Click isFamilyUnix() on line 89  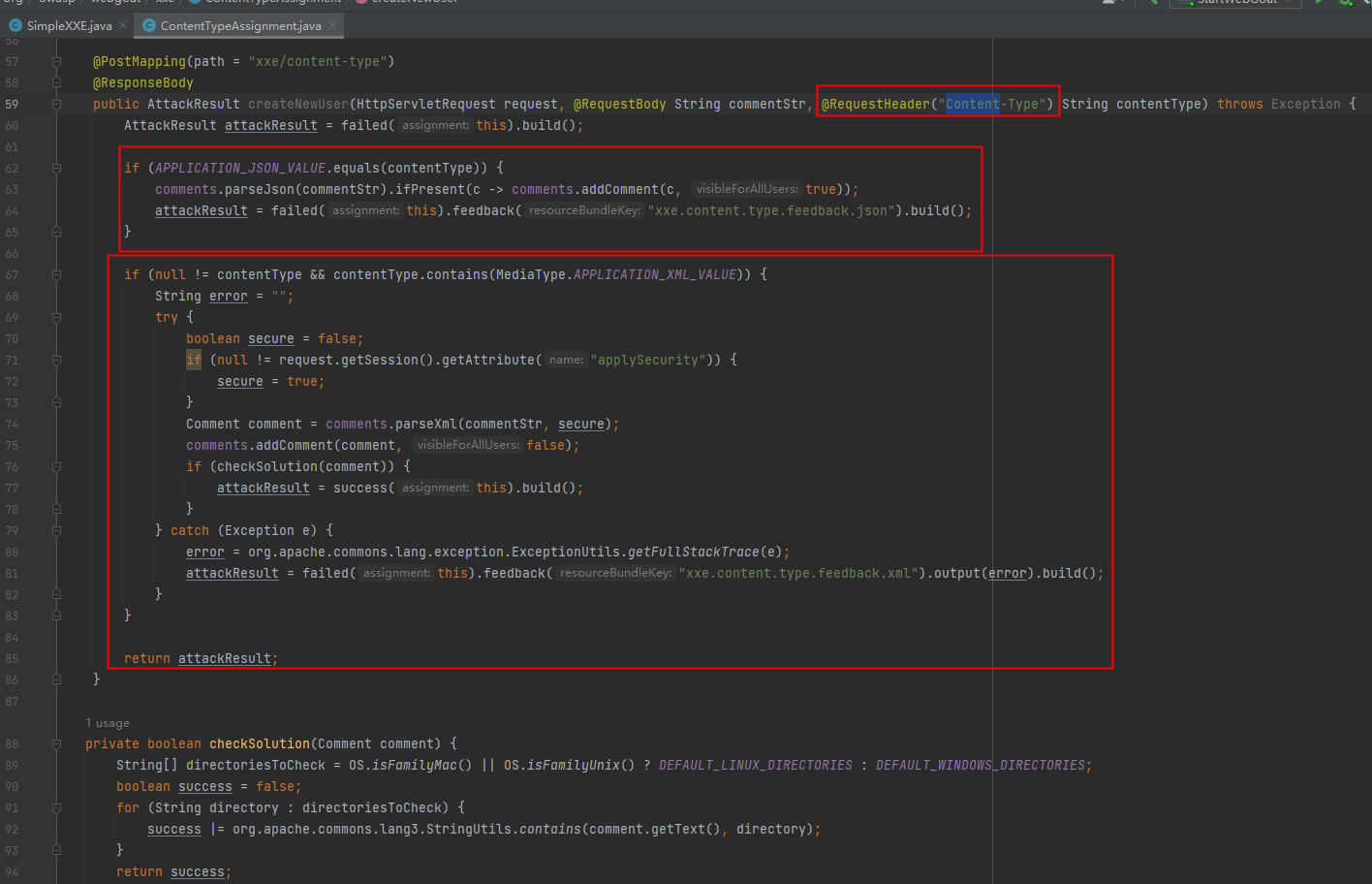[577, 765]
